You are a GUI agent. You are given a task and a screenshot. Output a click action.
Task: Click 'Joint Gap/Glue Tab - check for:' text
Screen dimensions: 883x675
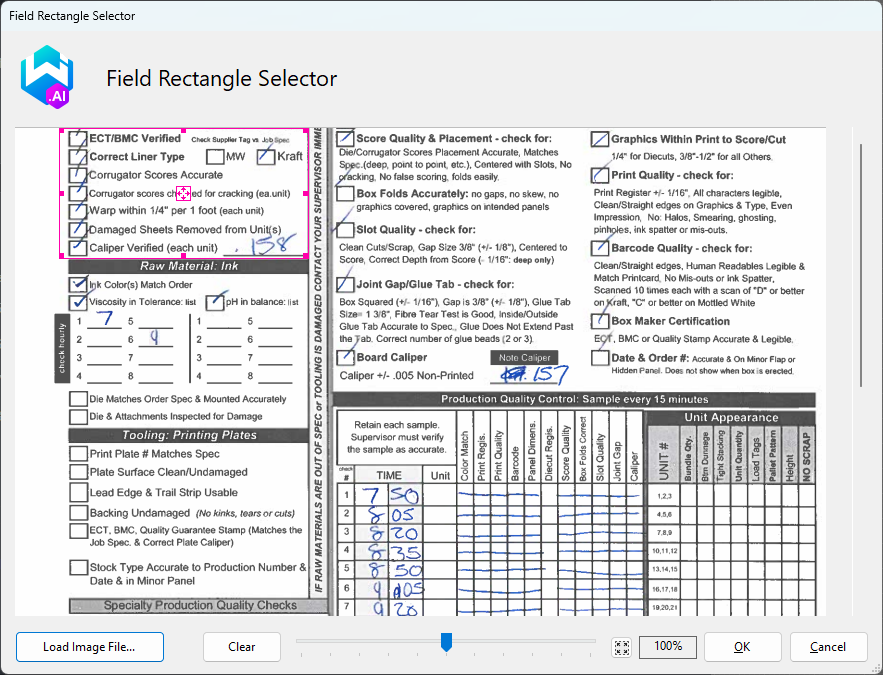coord(435,284)
